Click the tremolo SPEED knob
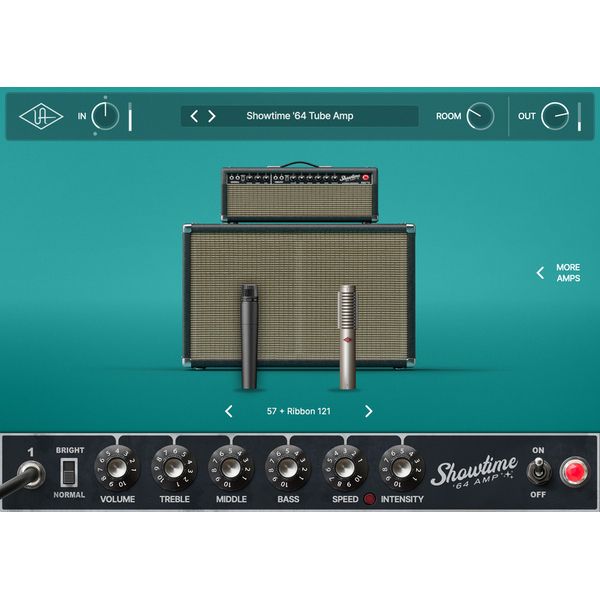Screen dimensions: 600x600 pos(345,468)
